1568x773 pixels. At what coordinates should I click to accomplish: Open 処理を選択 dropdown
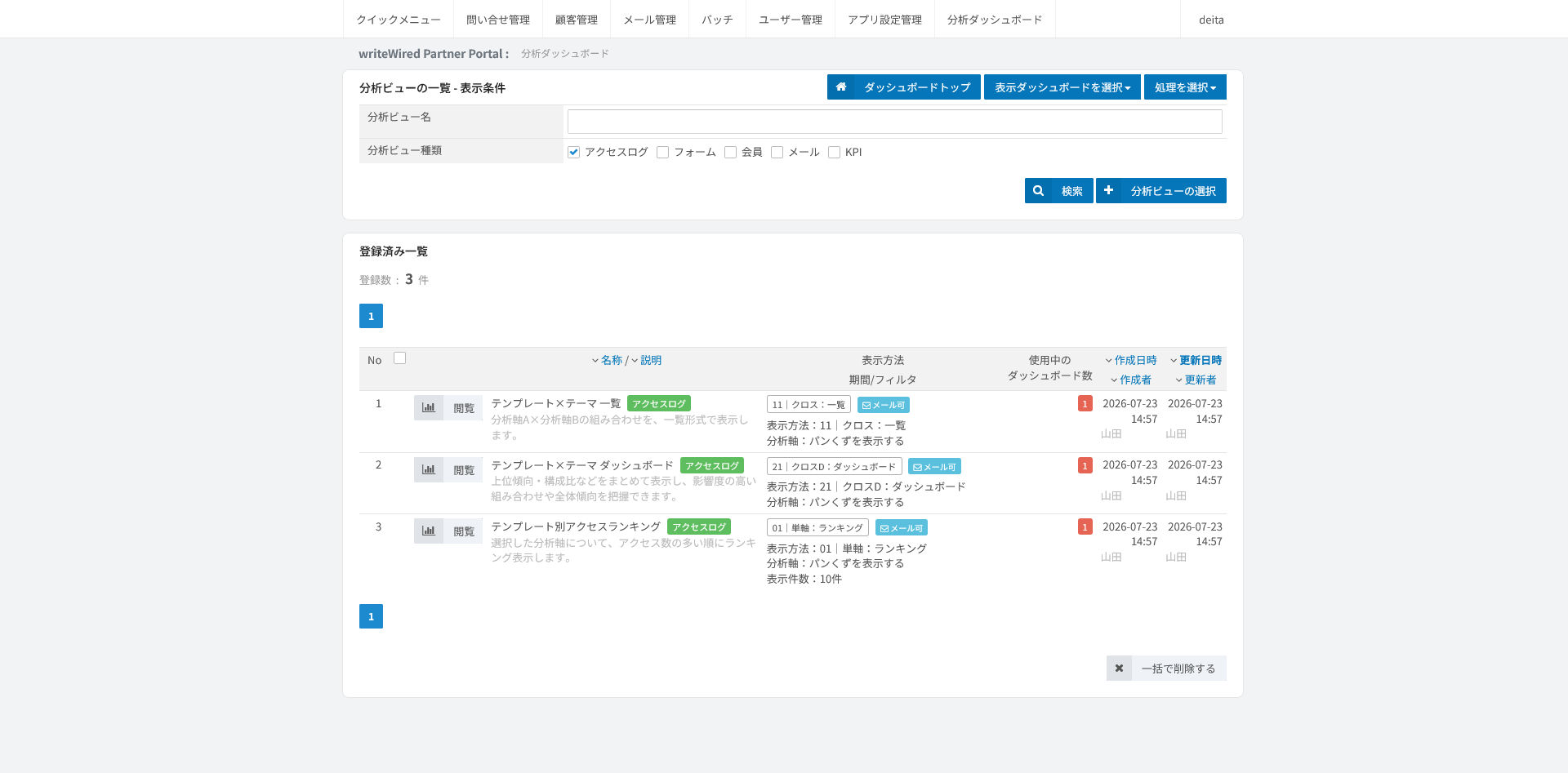coord(1185,87)
